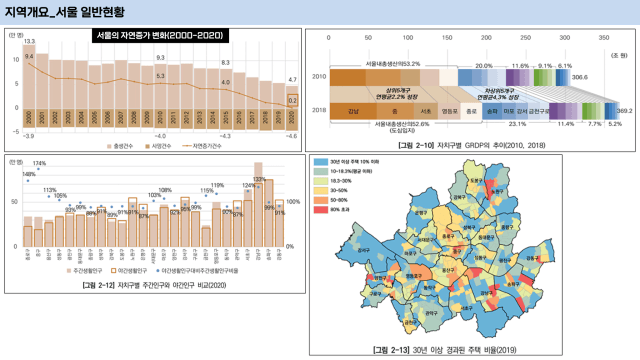Screen dimensions: 640x360
Task: Click the 출생건수 legend swatch
Action: [x=109, y=146]
